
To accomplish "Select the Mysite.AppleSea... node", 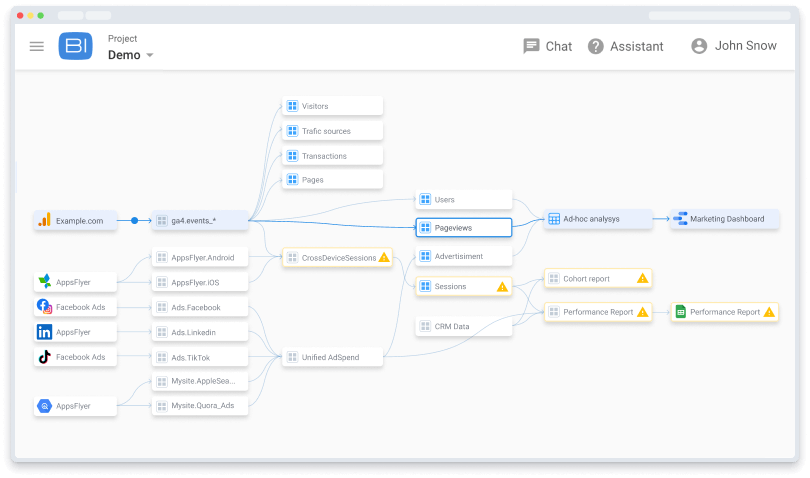I will (x=200, y=381).
